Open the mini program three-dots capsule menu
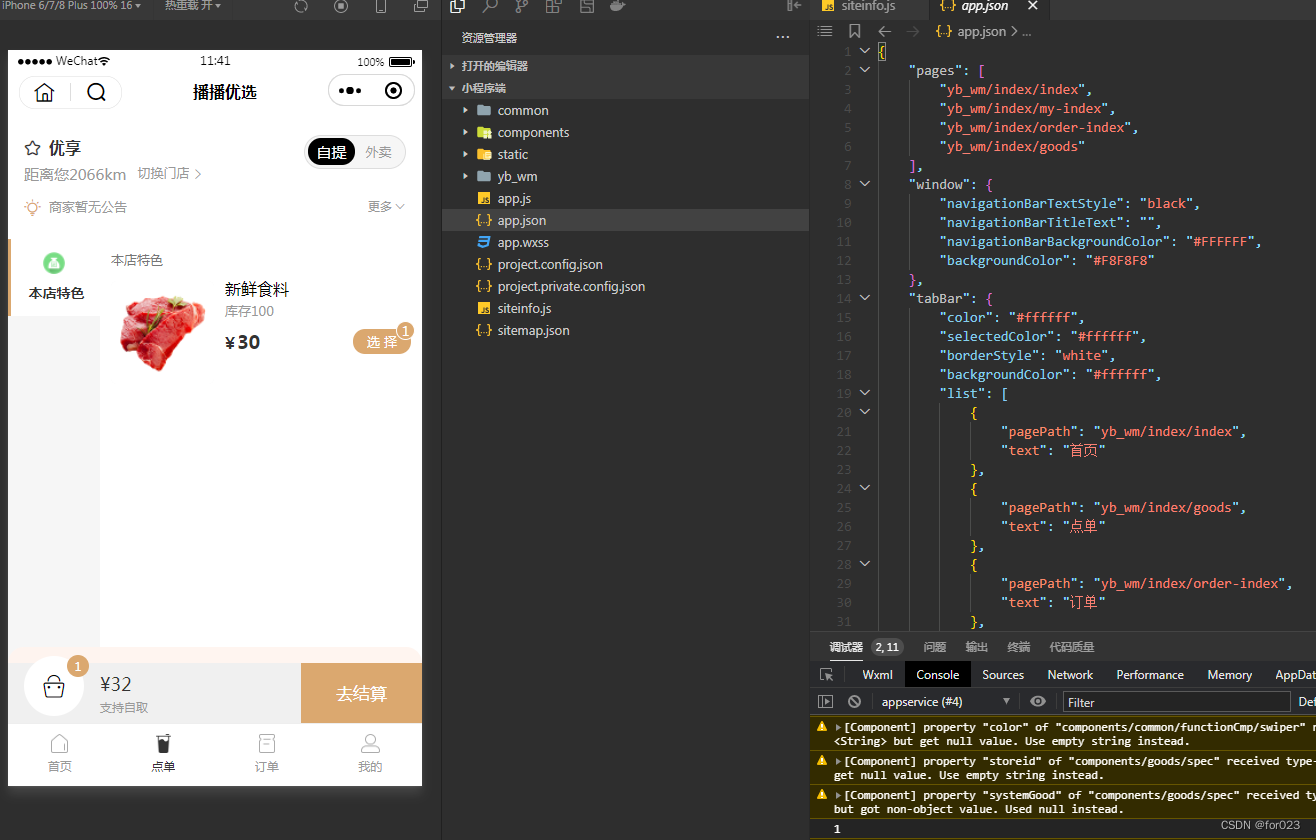The height and width of the screenshot is (840, 1316). coord(349,91)
